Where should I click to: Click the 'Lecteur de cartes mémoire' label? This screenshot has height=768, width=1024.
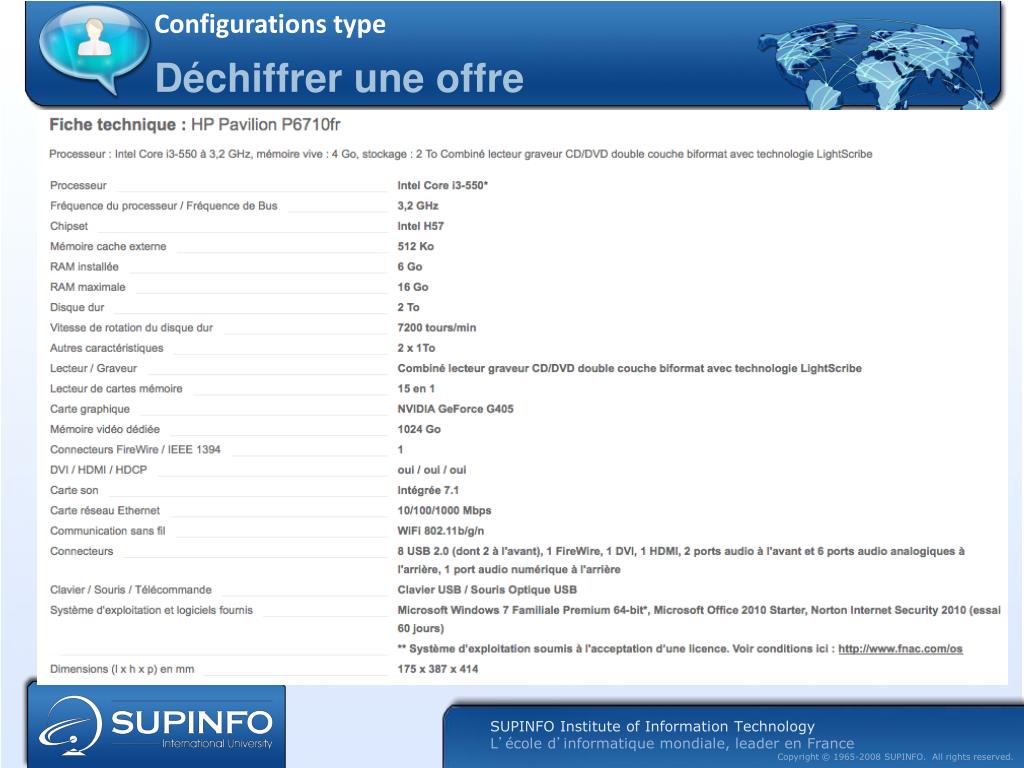point(116,389)
